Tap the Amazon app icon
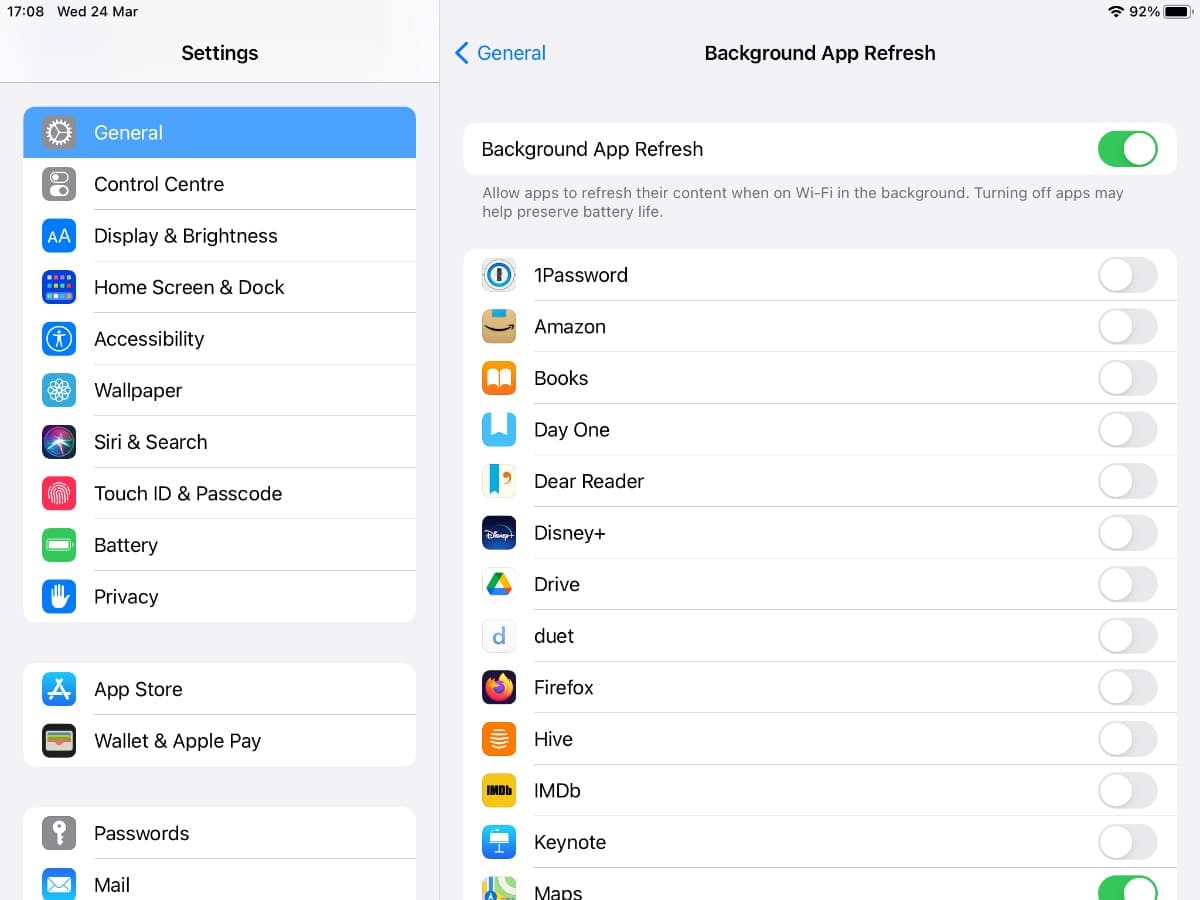 tap(499, 327)
